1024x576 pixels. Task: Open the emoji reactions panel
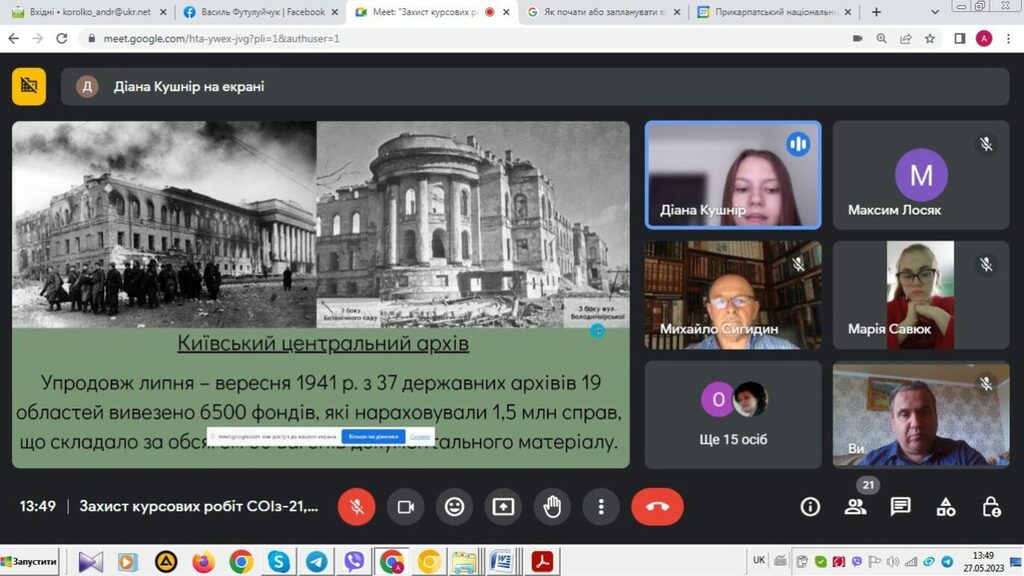point(454,507)
